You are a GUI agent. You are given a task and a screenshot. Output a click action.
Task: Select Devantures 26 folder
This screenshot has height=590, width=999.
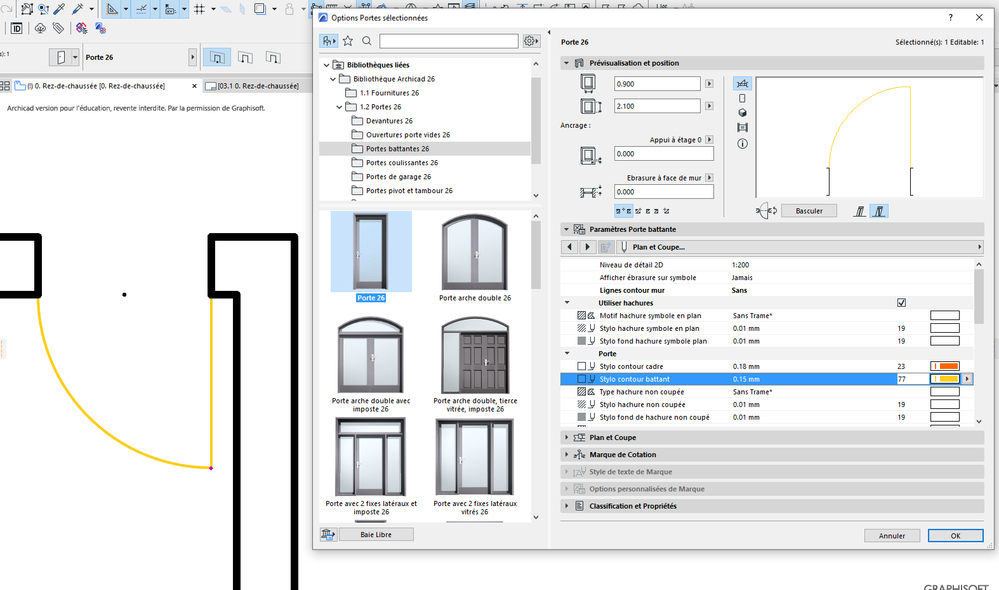coord(389,120)
